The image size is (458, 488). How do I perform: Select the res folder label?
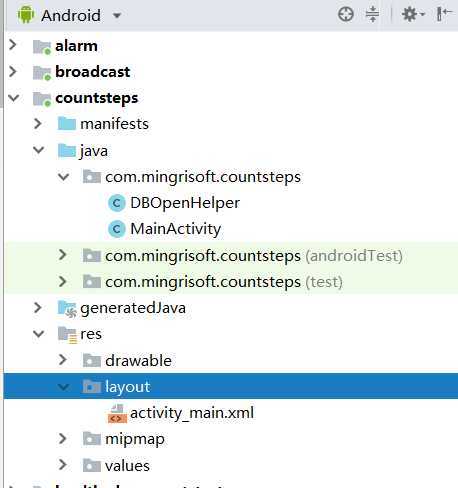click(91, 334)
